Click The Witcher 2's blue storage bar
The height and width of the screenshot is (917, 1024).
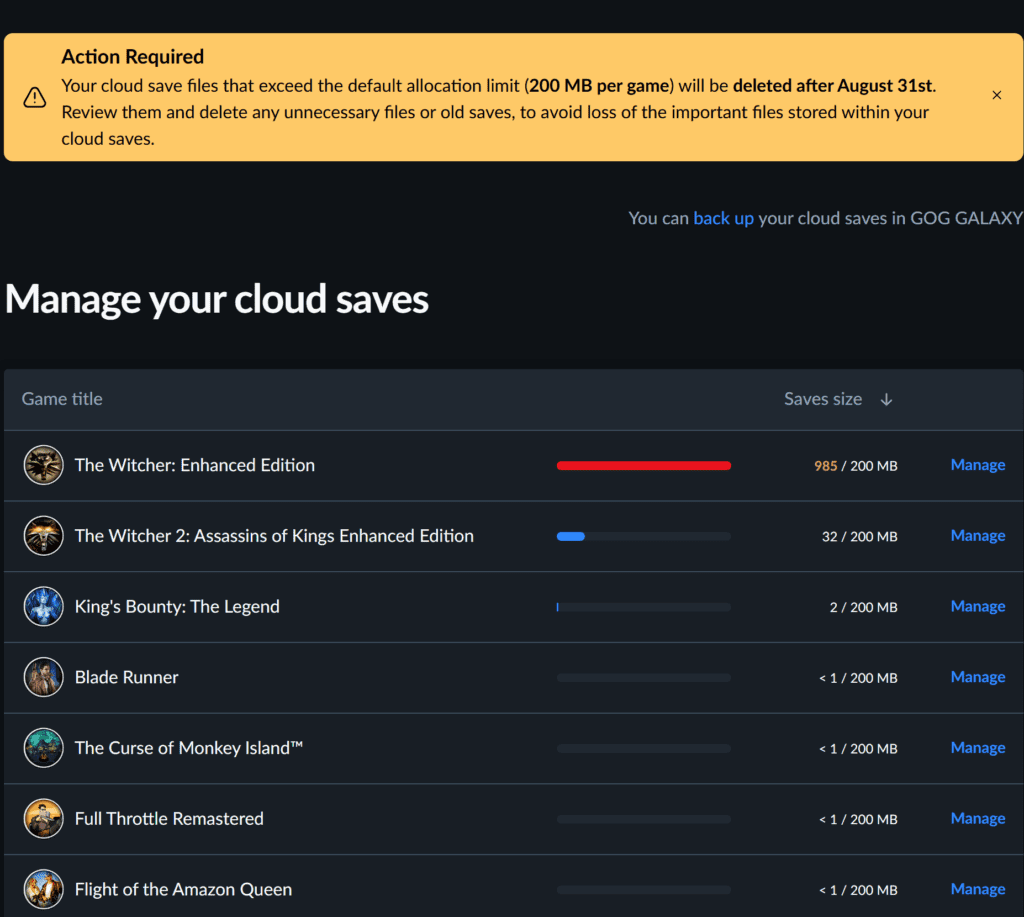(643, 536)
